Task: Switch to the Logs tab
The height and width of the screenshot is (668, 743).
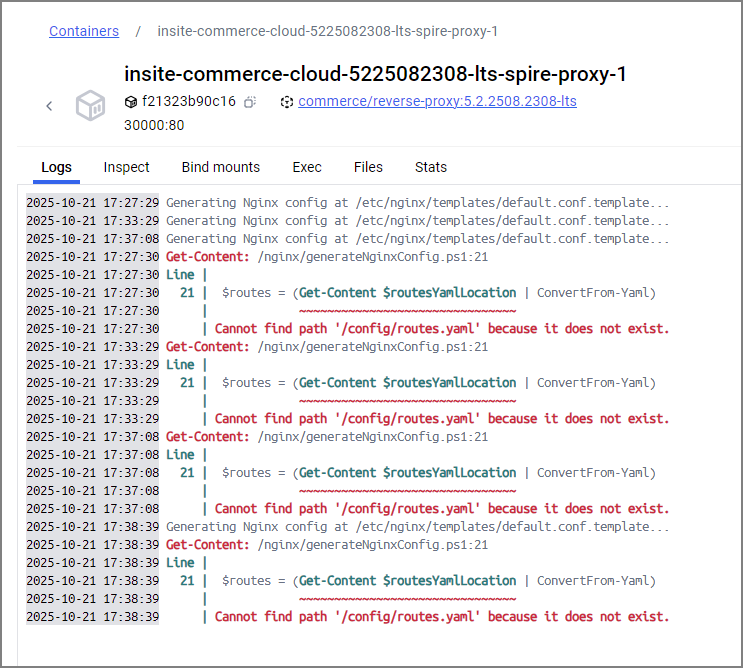Action: [x=56, y=167]
